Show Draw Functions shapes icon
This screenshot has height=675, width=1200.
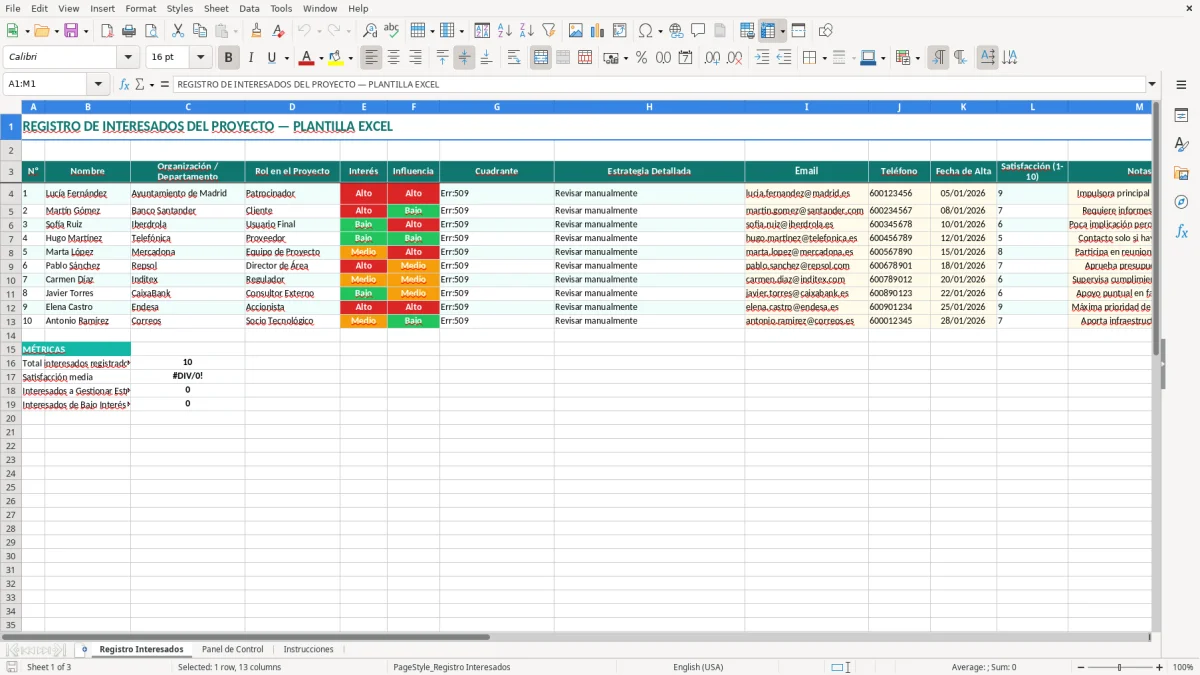[x=826, y=31]
